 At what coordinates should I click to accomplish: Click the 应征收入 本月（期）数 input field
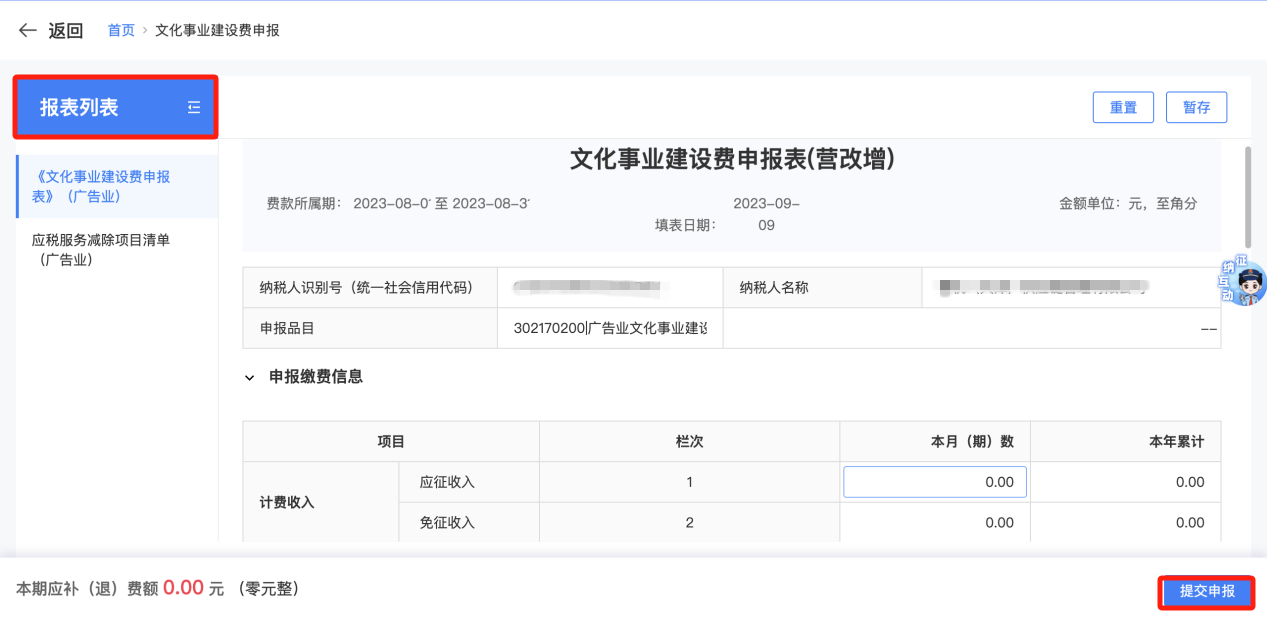click(934, 482)
